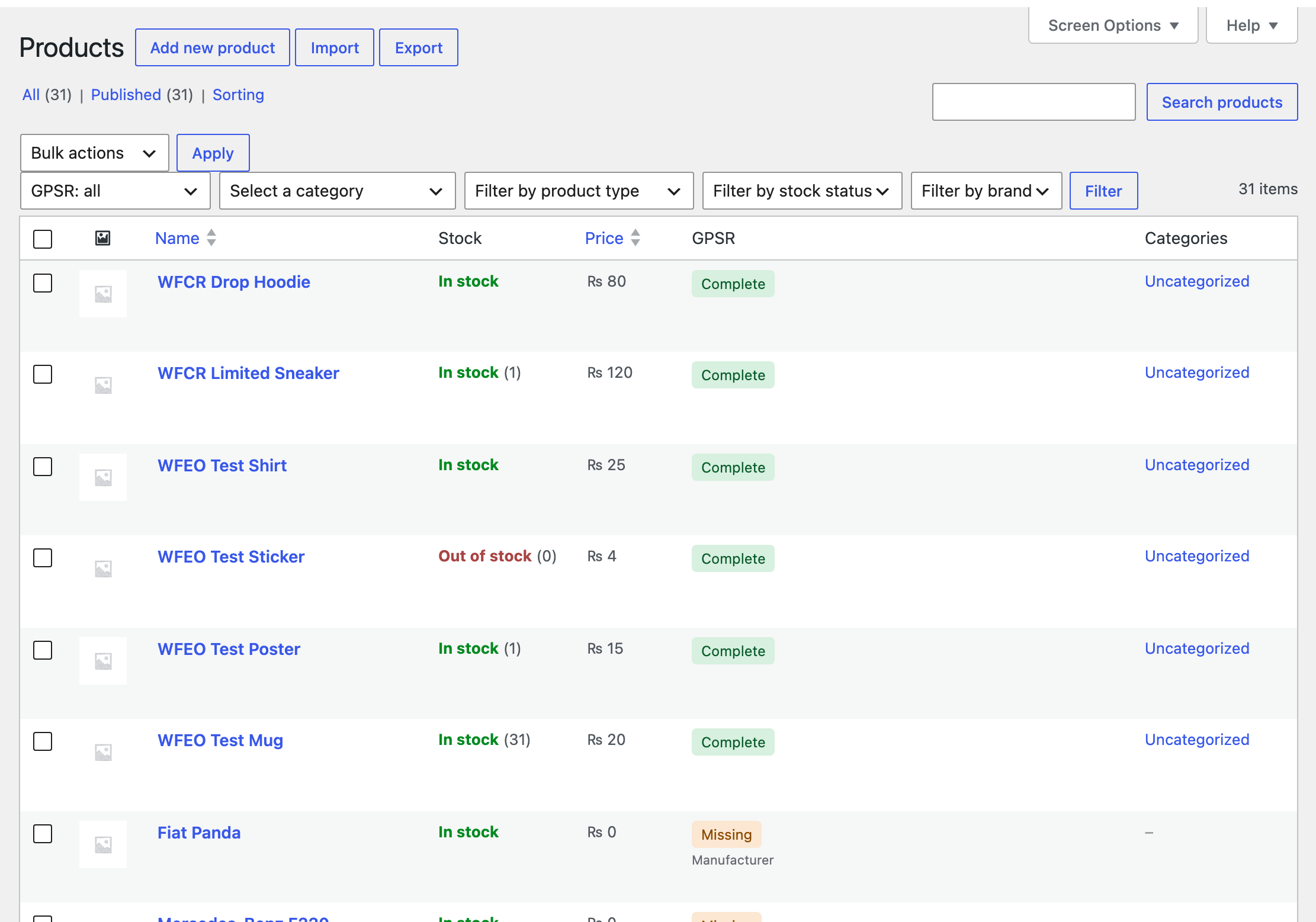The width and height of the screenshot is (1316, 922).
Task: Click the image column header icon
Action: tap(103, 238)
